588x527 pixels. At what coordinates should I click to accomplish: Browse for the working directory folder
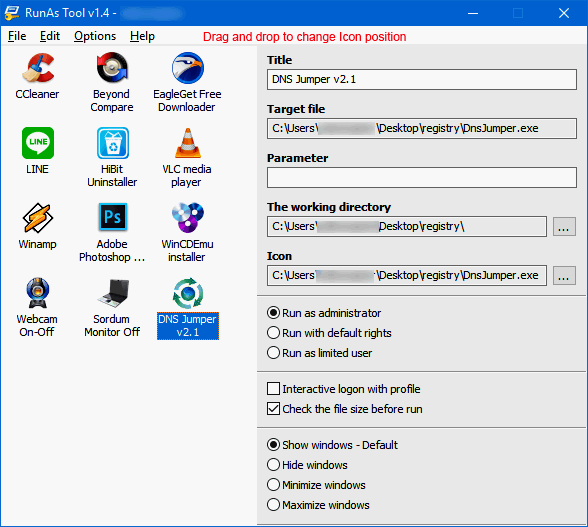tap(564, 226)
